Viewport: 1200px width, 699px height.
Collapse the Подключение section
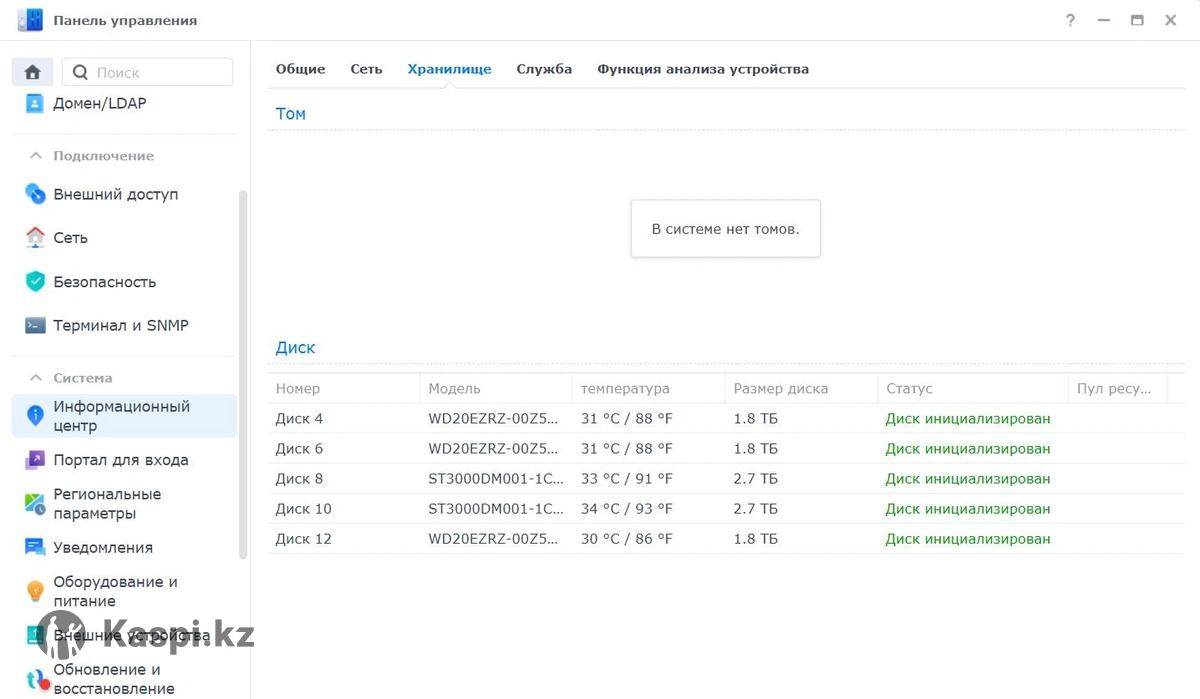[36, 156]
